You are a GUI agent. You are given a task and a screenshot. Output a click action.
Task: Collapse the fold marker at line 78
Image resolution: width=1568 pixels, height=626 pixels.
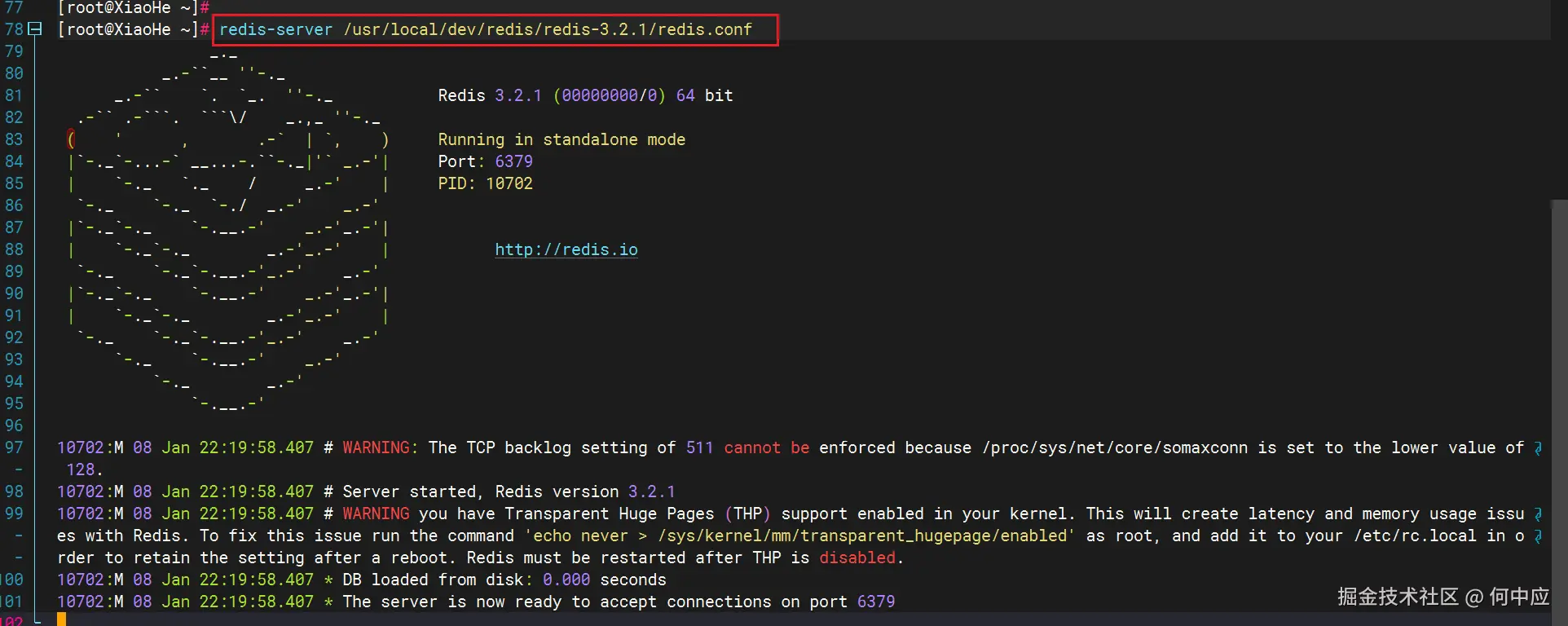point(35,29)
